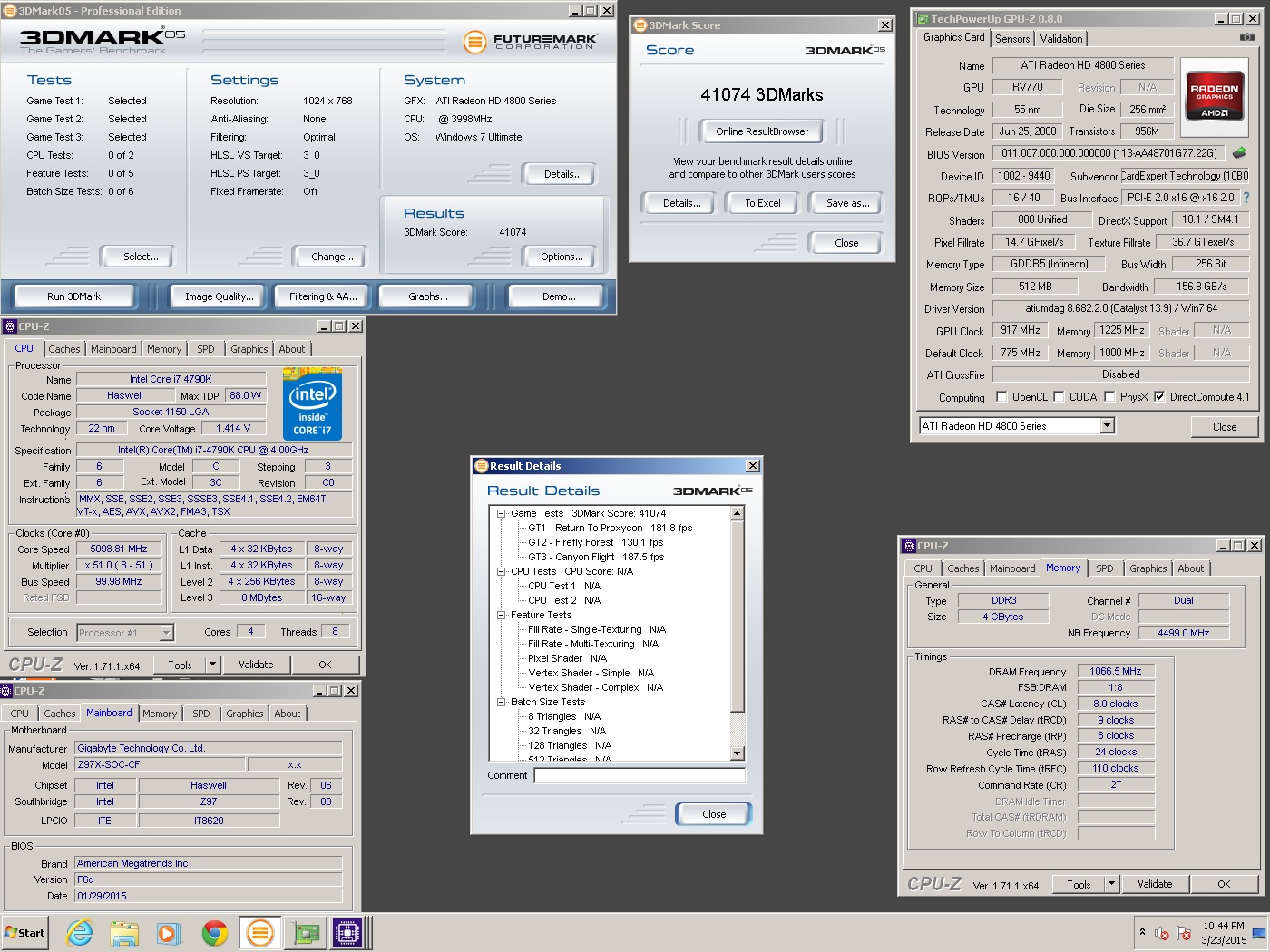
Task: Open the ATI Radeon HD 4800 Series dropdown
Action: point(1107,425)
